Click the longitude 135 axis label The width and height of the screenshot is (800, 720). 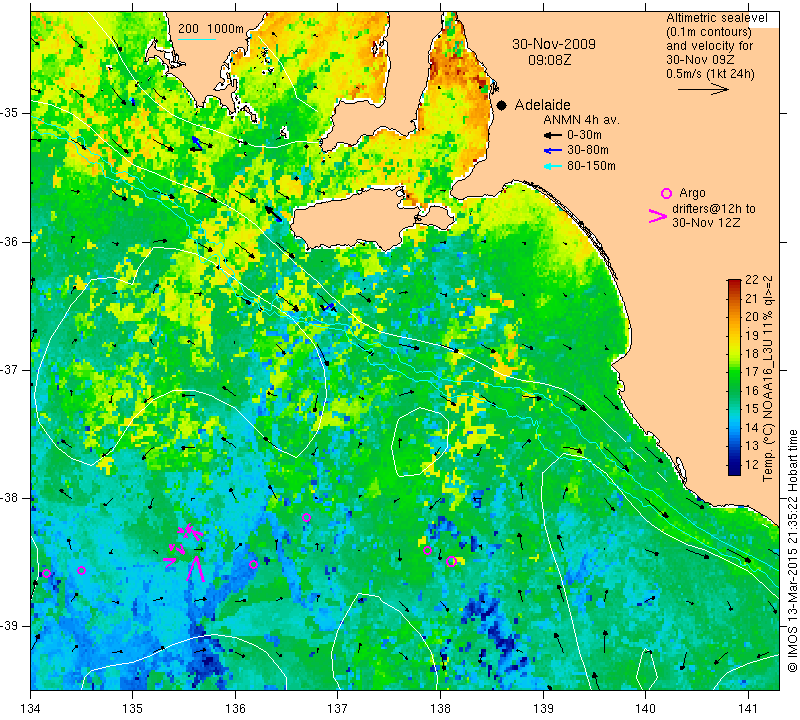point(133,708)
